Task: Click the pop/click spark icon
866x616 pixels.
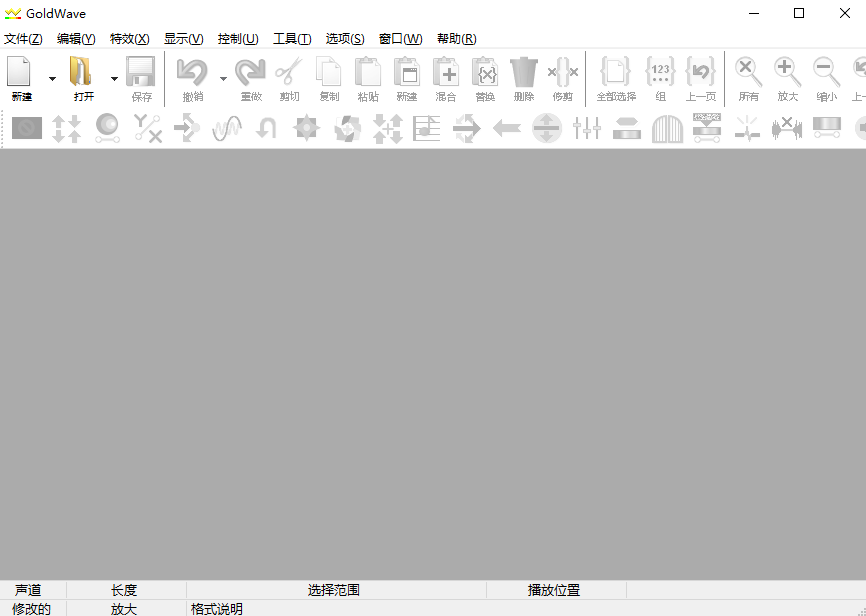Action: (x=747, y=128)
